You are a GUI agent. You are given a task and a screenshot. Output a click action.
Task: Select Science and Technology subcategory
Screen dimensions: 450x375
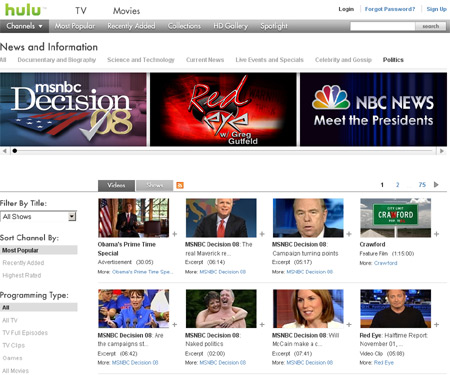pos(141,60)
